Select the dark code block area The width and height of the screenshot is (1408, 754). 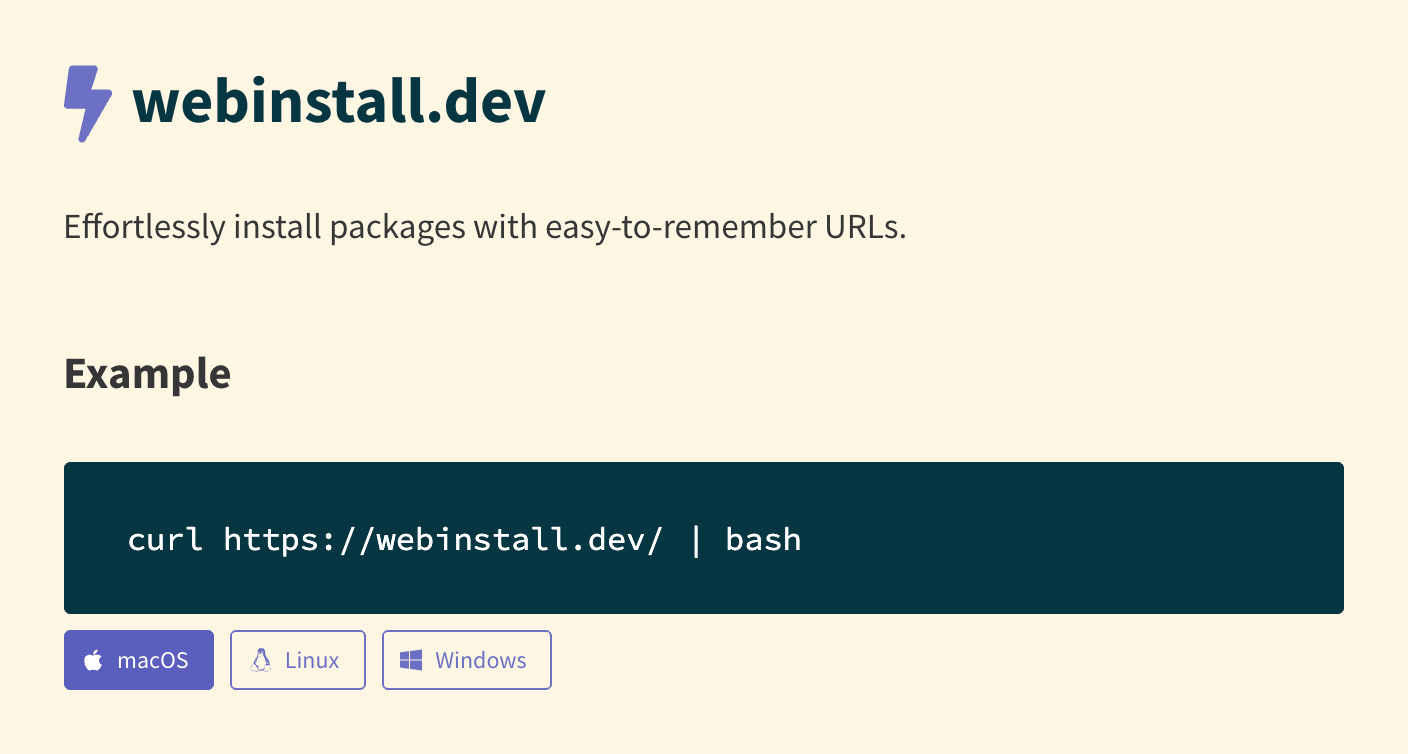tap(704, 538)
